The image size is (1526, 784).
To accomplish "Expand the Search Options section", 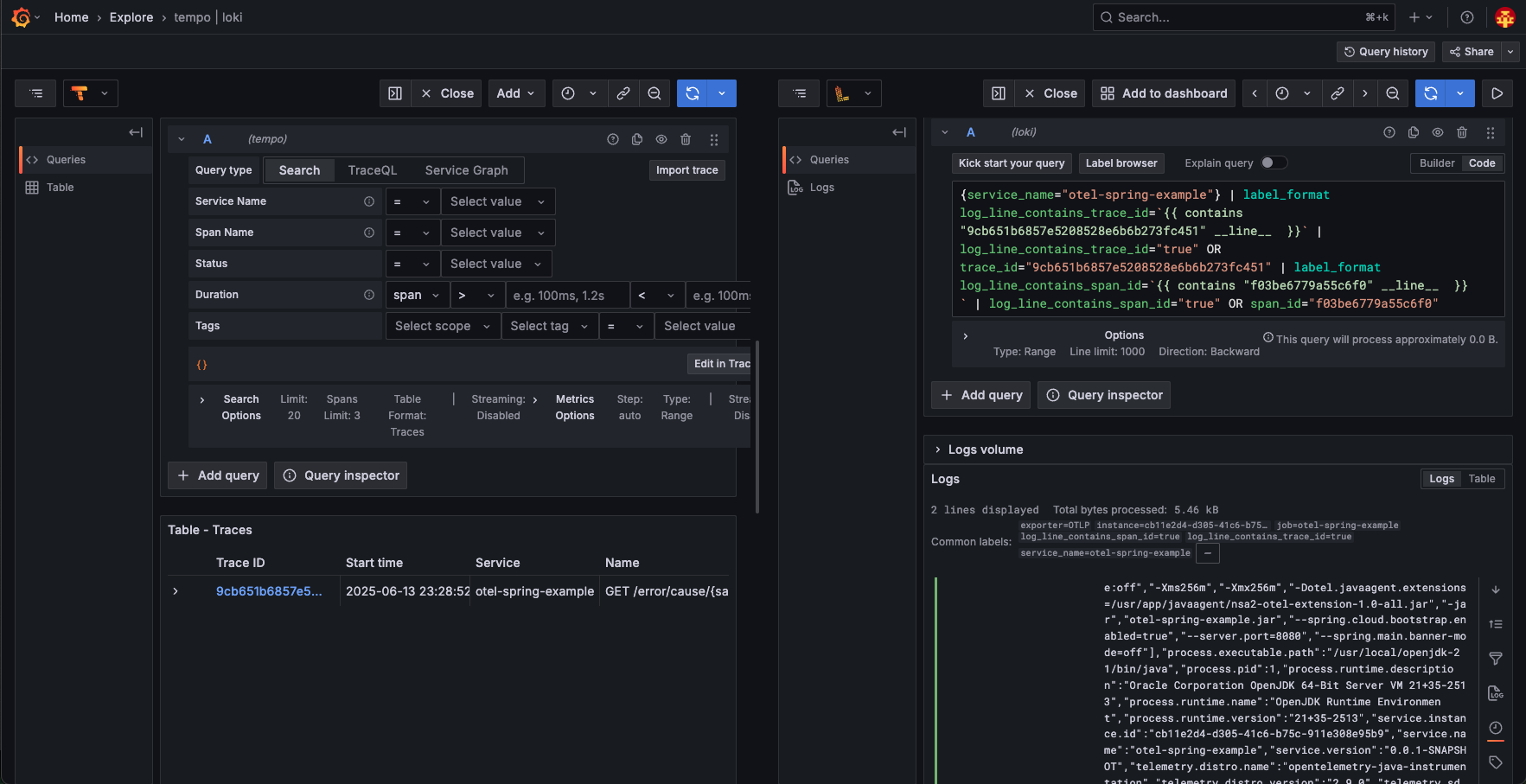I will [x=202, y=399].
